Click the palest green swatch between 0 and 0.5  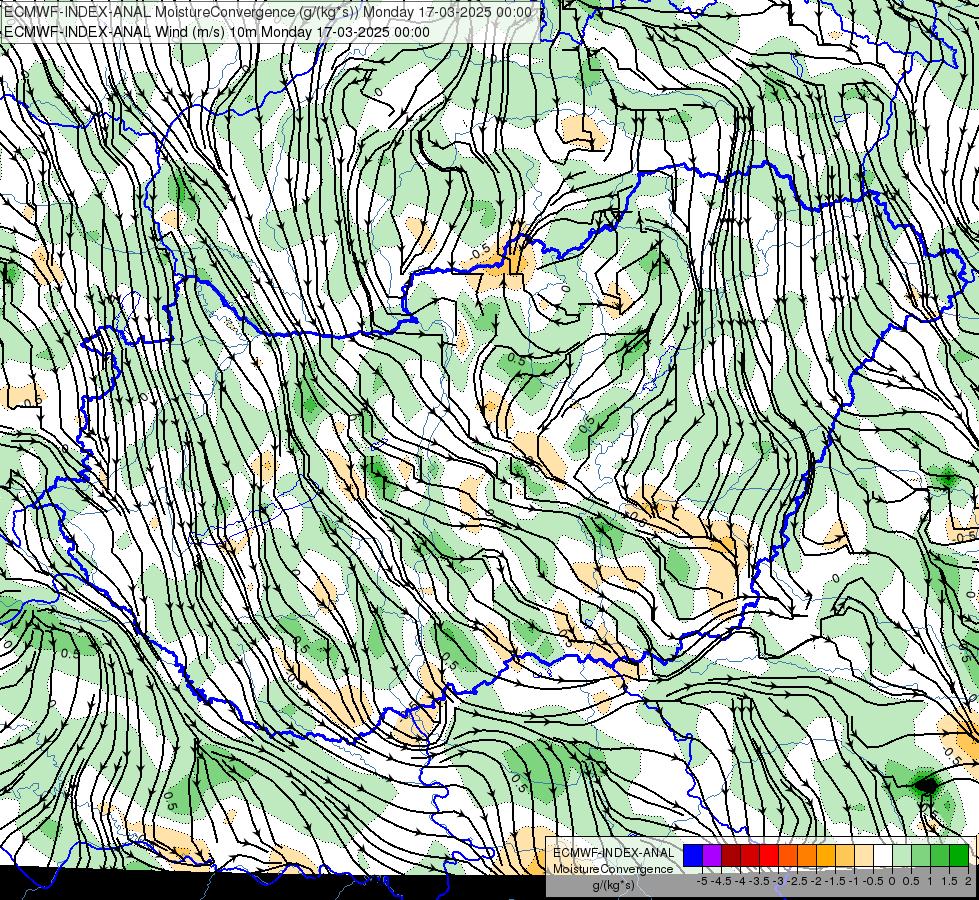pyautogui.click(x=902, y=856)
